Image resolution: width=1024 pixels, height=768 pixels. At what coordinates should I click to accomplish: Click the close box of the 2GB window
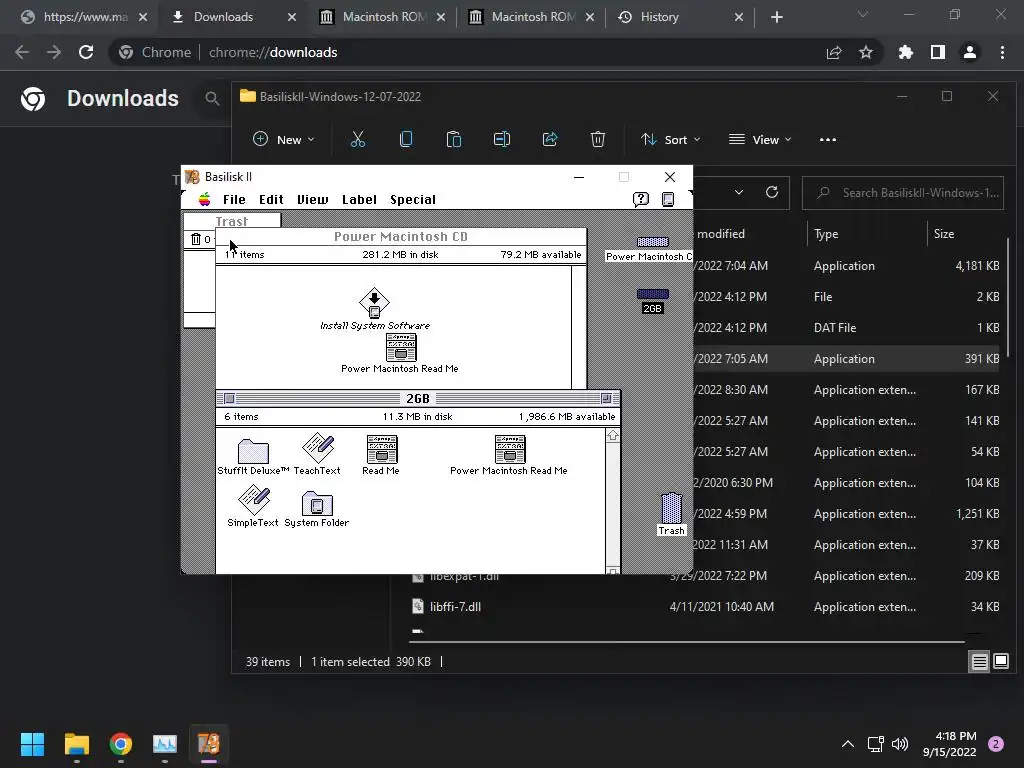pyautogui.click(x=229, y=398)
